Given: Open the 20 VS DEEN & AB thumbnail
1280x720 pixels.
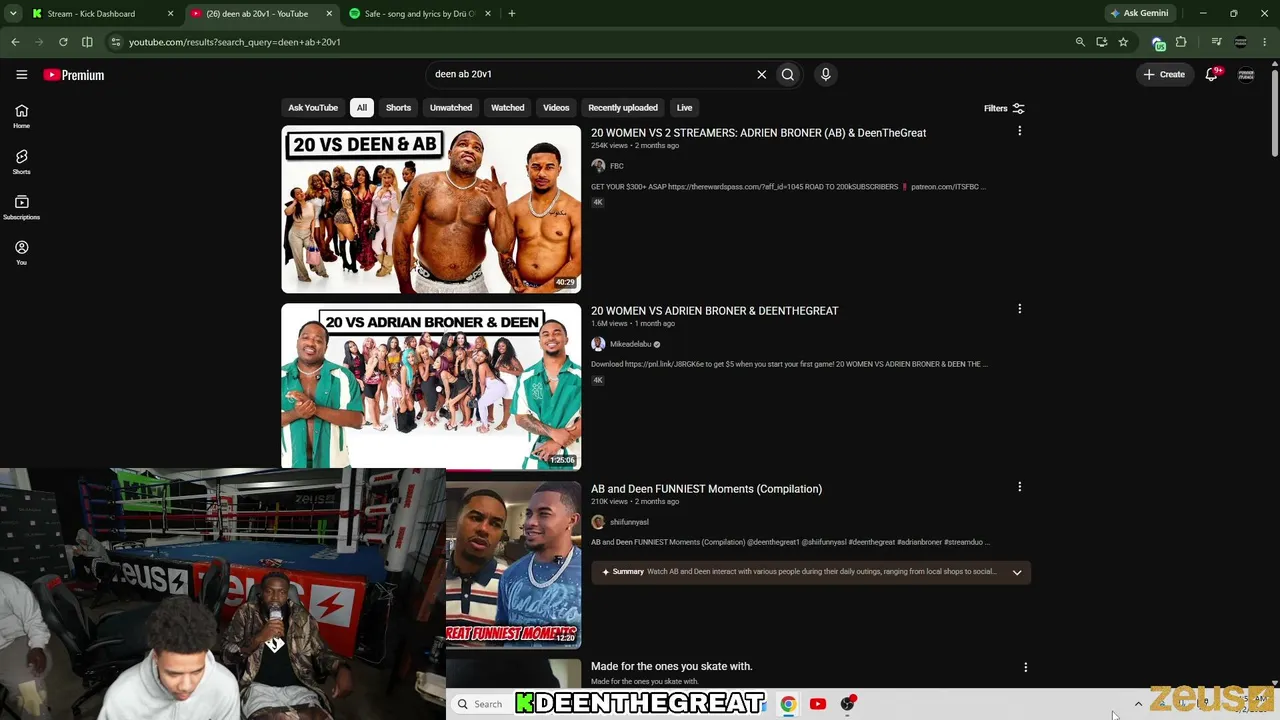Looking at the screenshot, I should (x=431, y=209).
